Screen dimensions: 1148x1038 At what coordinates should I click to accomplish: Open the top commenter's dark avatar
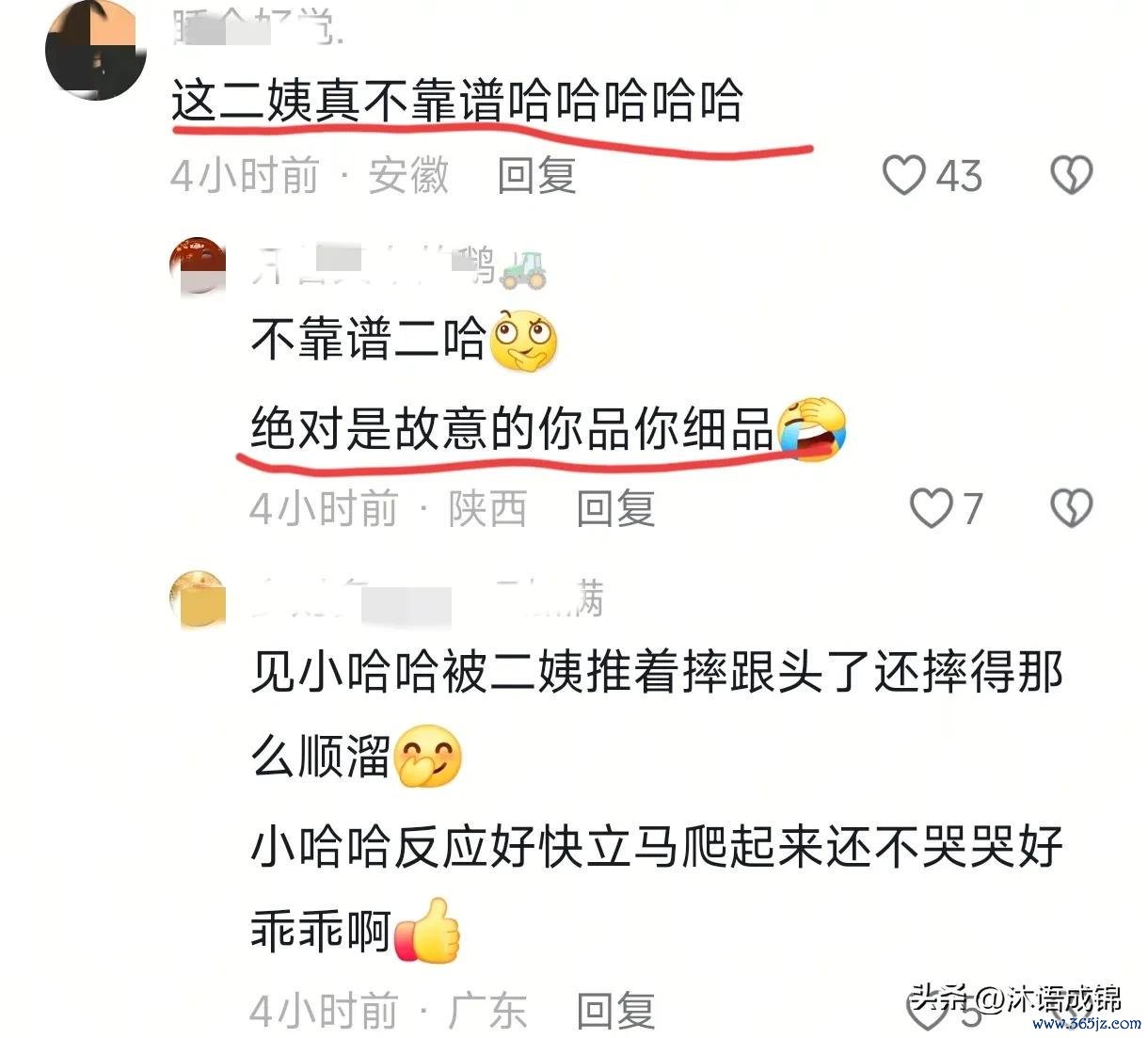pos(96,50)
